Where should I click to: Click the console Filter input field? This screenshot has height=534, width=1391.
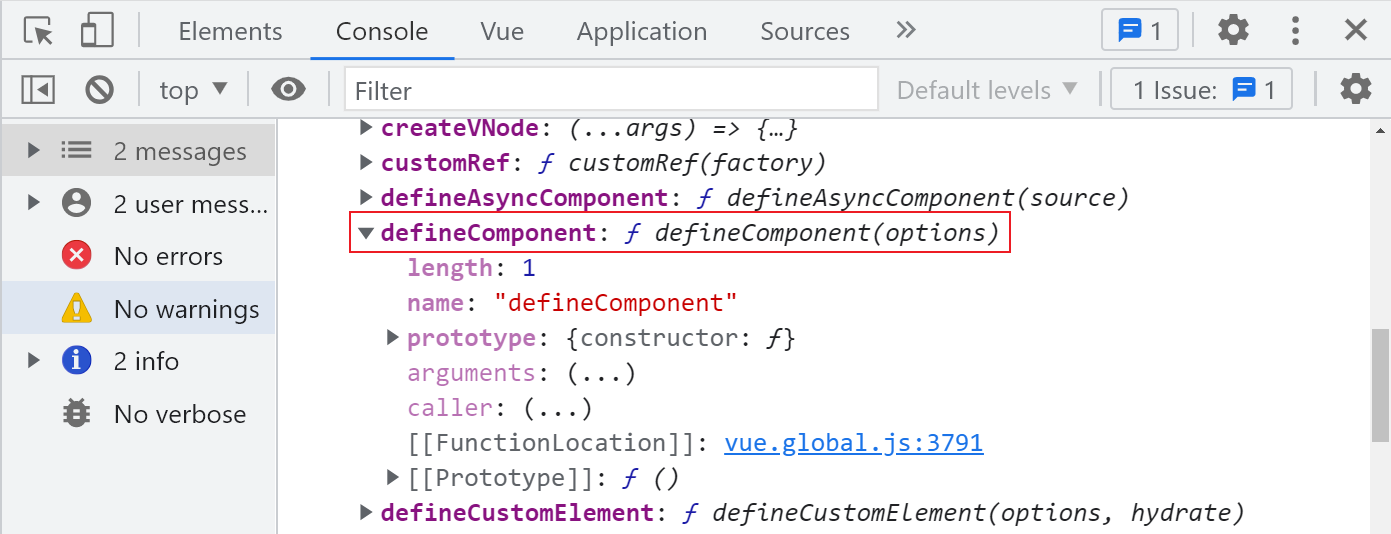click(x=611, y=90)
